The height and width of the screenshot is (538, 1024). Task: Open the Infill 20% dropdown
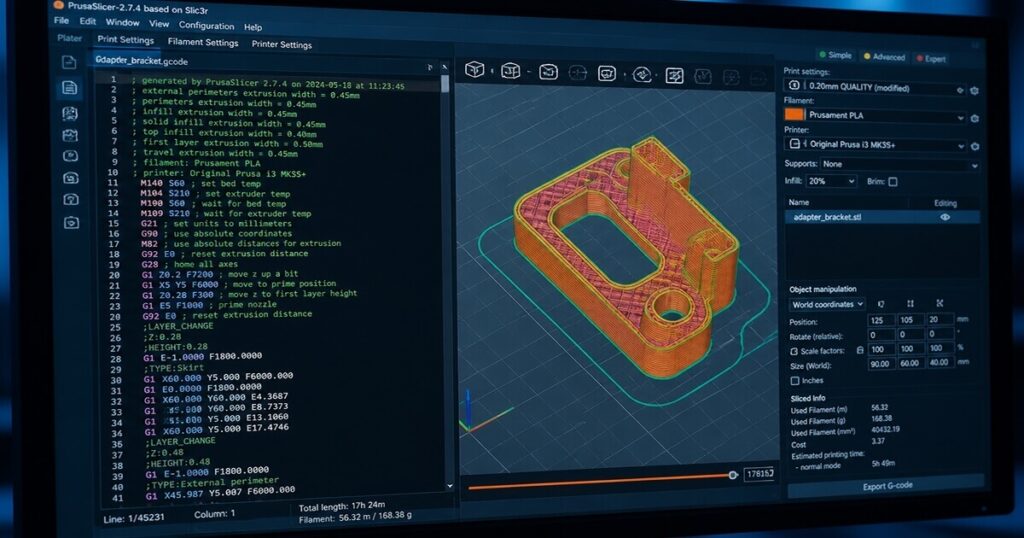831,181
